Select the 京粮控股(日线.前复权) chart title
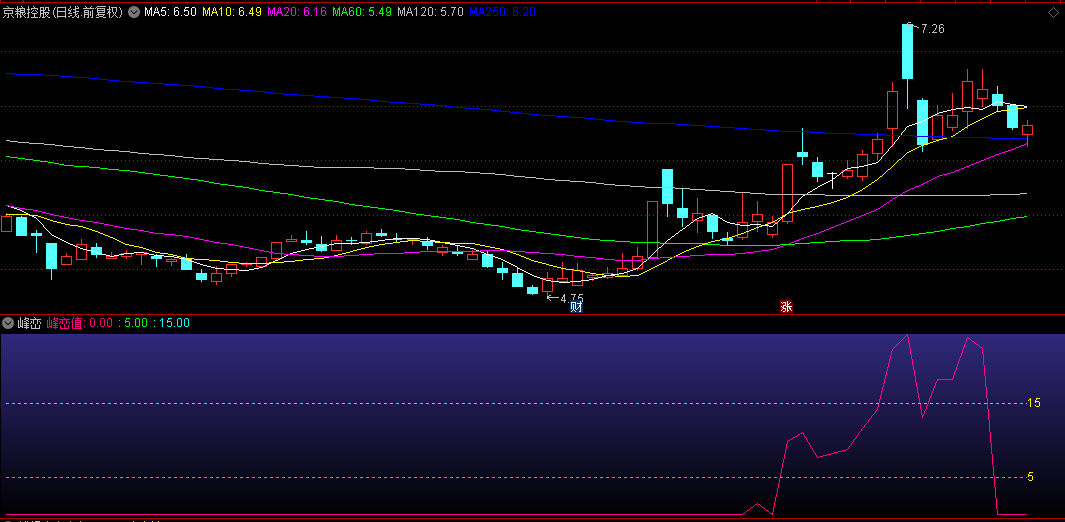The width and height of the screenshot is (1065, 522). pos(63,12)
